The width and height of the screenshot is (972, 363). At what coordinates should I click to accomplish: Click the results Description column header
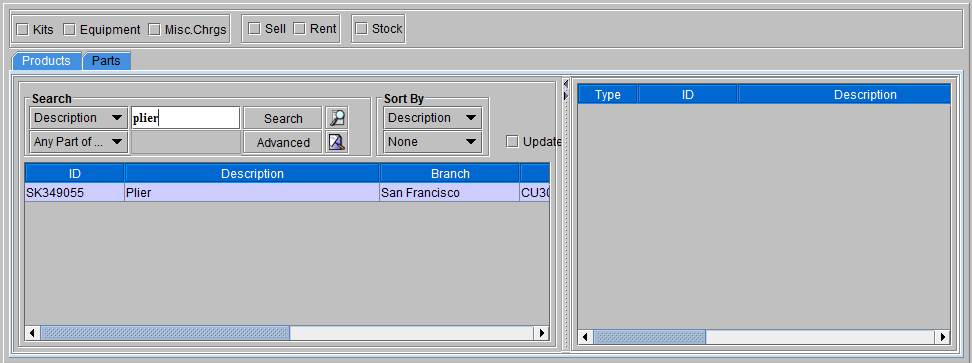click(x=252, y=173)
